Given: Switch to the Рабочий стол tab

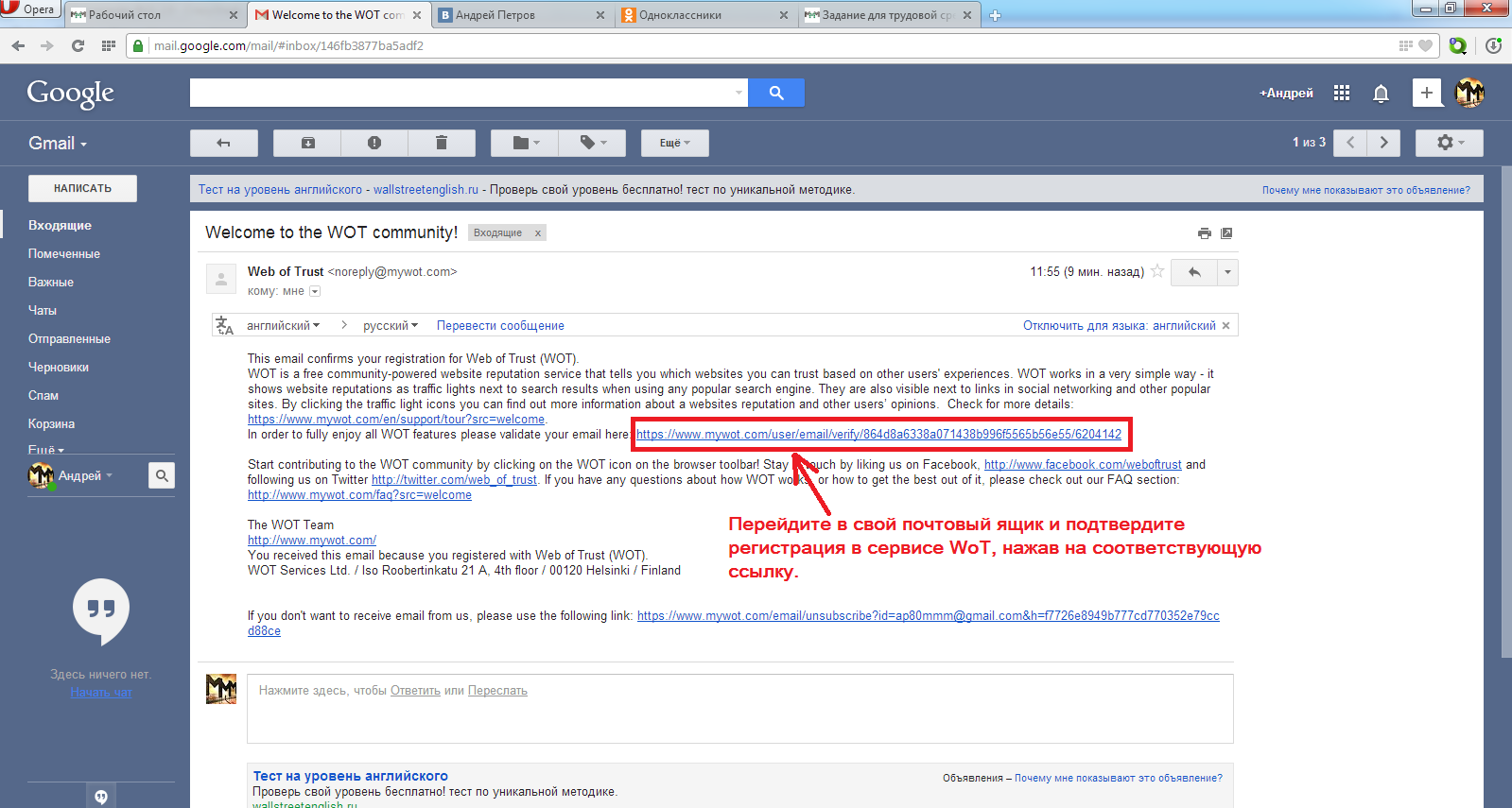Looking at the screenshot, I should 154,15.
